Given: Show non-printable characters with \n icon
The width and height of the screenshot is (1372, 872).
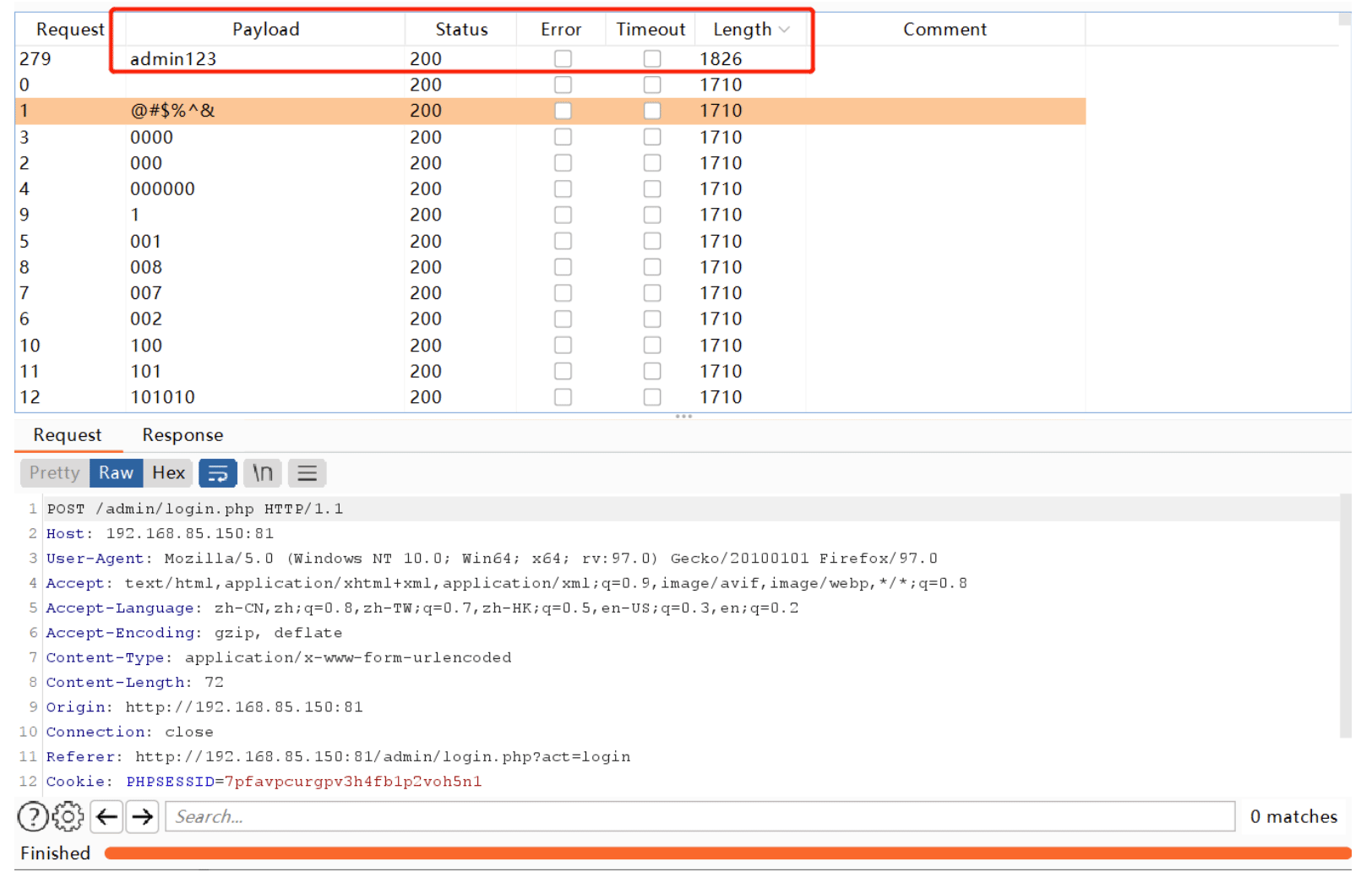Looking at the screenshot, I should (263, 473).
